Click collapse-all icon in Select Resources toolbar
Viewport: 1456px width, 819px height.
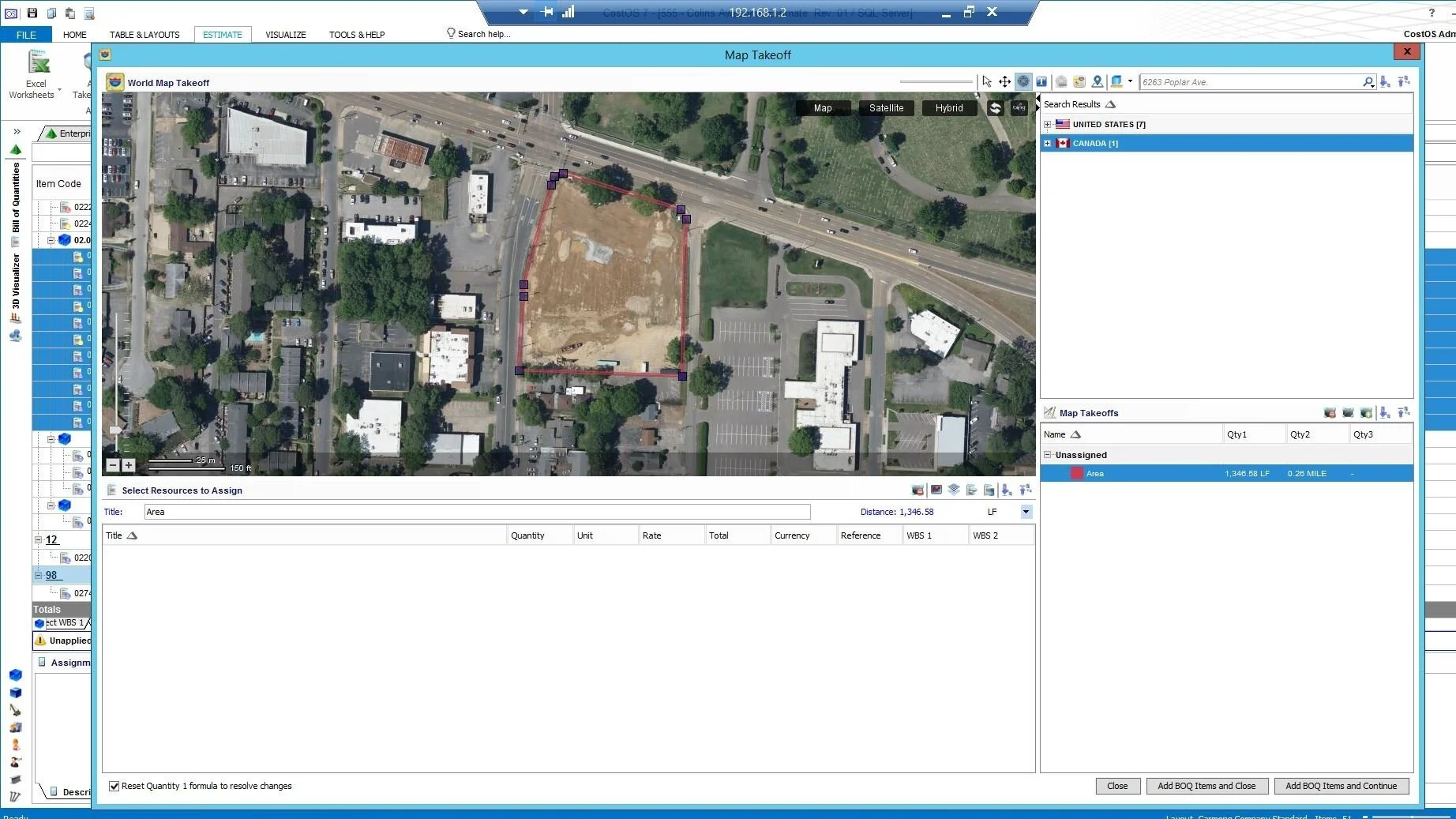point(1025,490)
